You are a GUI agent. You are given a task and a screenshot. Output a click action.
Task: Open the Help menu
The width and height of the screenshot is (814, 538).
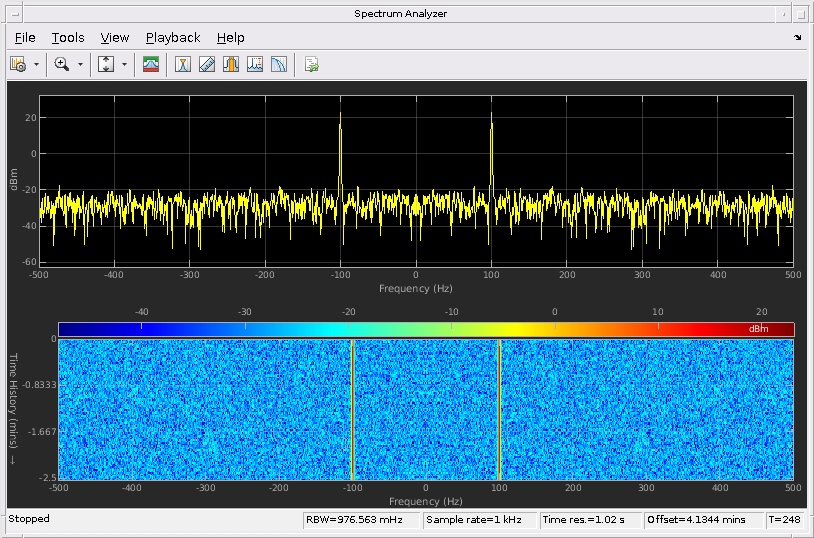[230, 37]
